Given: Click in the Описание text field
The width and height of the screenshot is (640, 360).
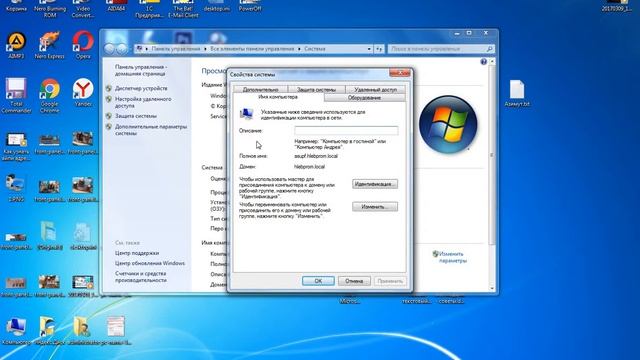Looking at the screenshot, I should click(346, 131).
